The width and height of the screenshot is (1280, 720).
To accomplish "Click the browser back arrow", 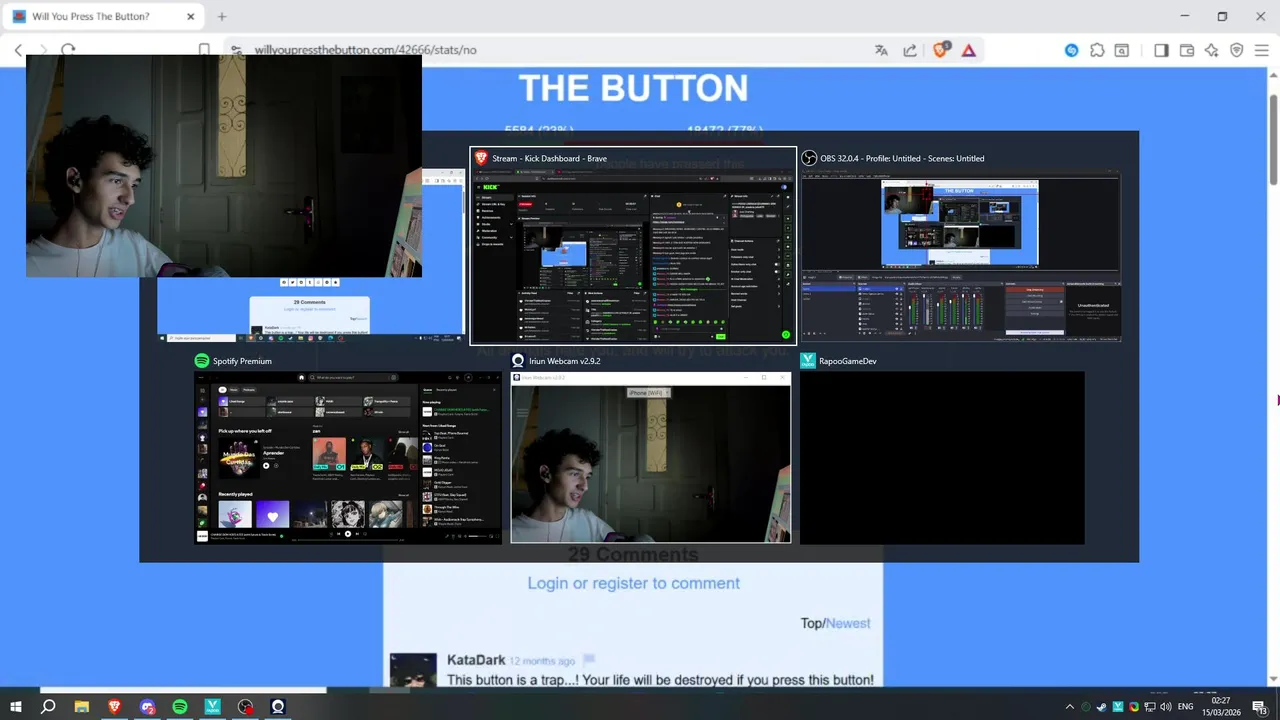I will pyautogui.click(x=18, y=50).
